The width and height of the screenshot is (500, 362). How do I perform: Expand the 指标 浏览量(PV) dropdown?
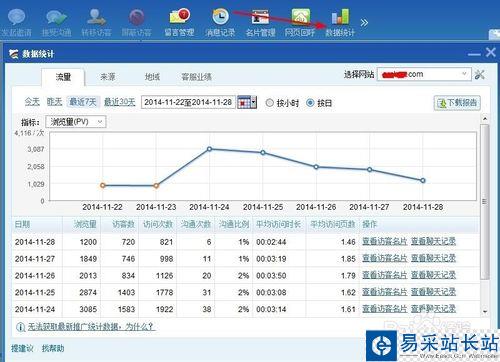coord(76,122)
